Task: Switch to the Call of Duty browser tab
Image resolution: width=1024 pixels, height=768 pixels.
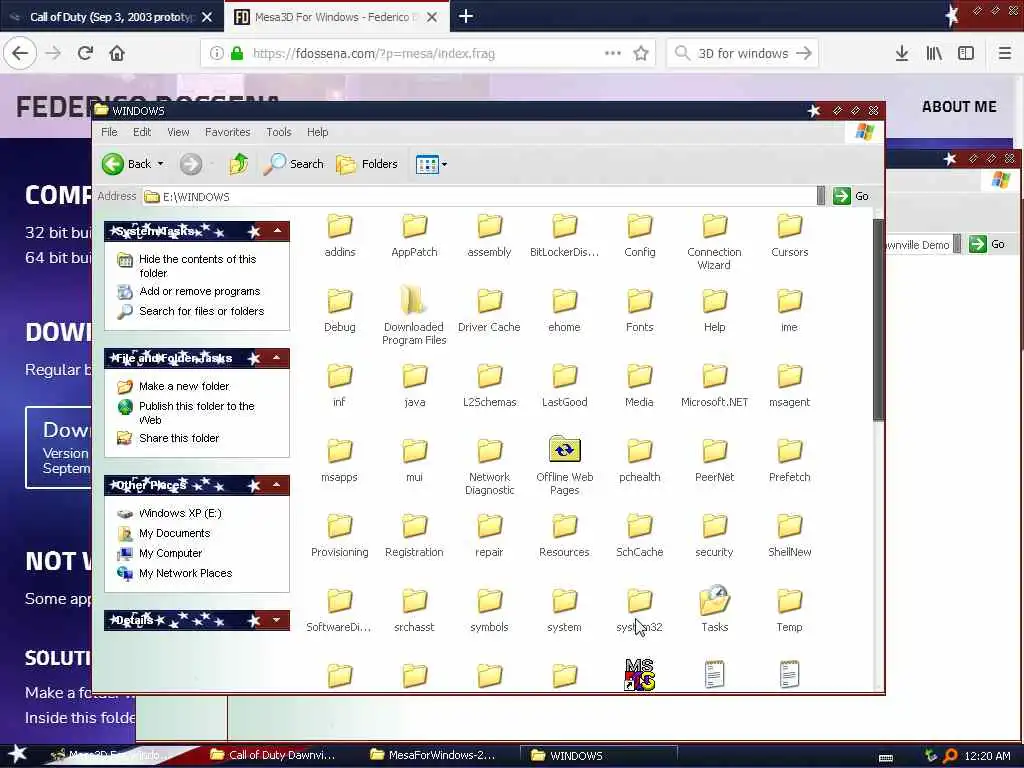Action: point(111,16)
